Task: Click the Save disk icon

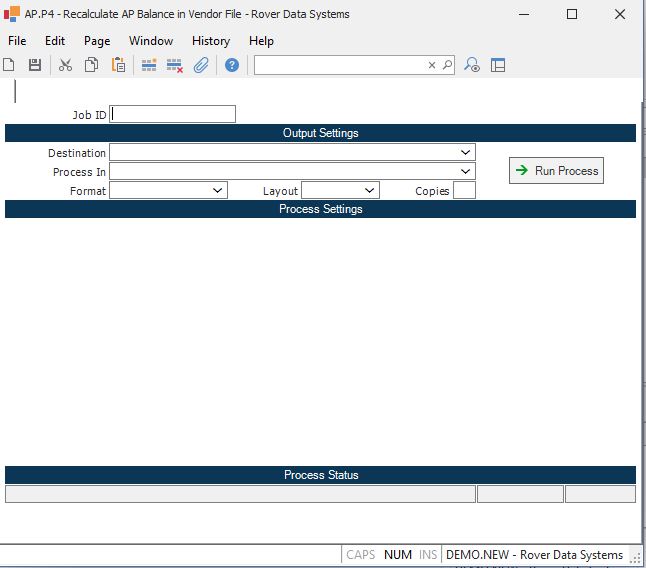Action: pos(35,65)
